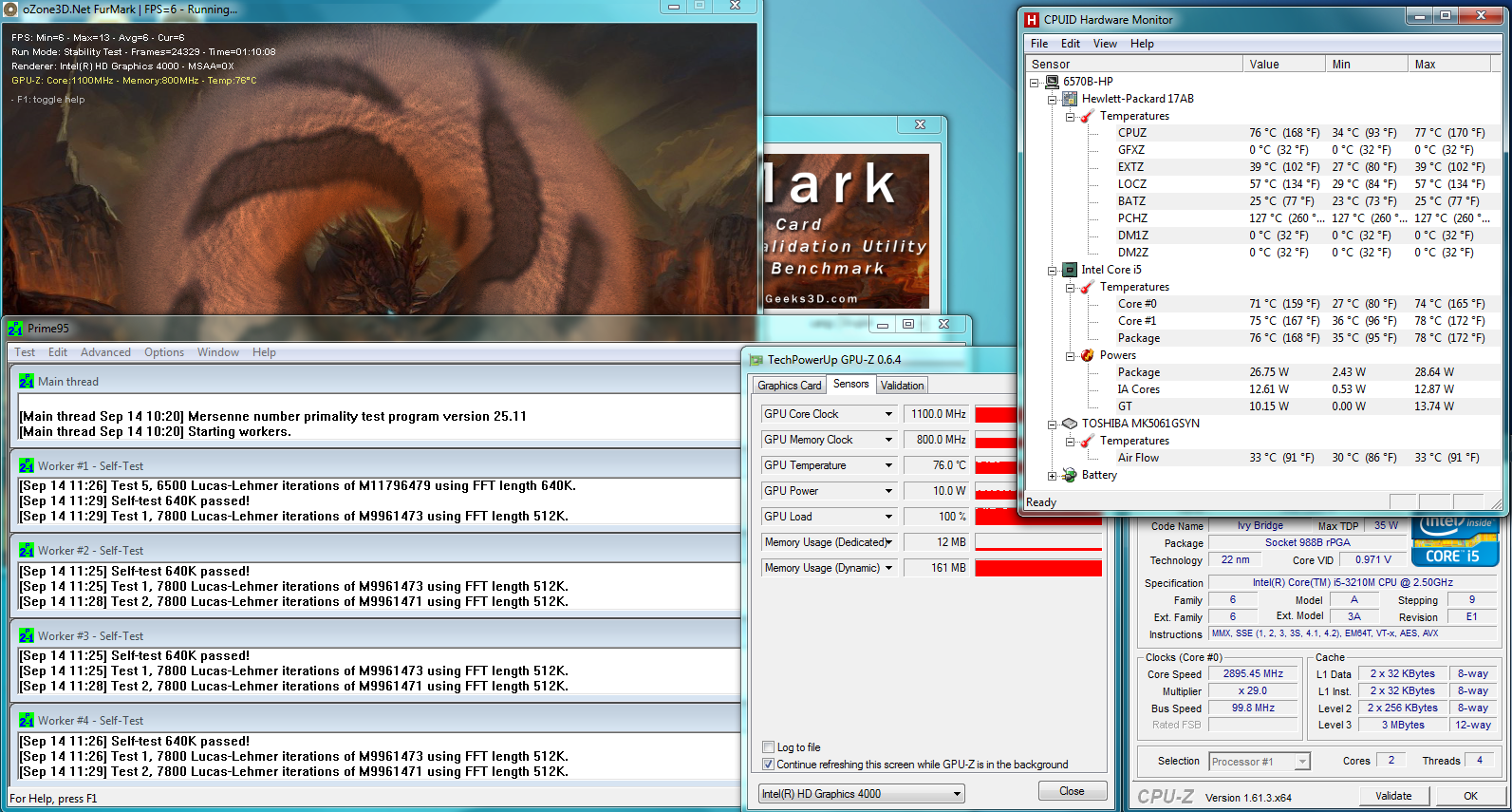Screen dimensions: 1512x812
Task: Click the Temperatures icon under Hewlett-Packard 17AB
Action: 1088,116
